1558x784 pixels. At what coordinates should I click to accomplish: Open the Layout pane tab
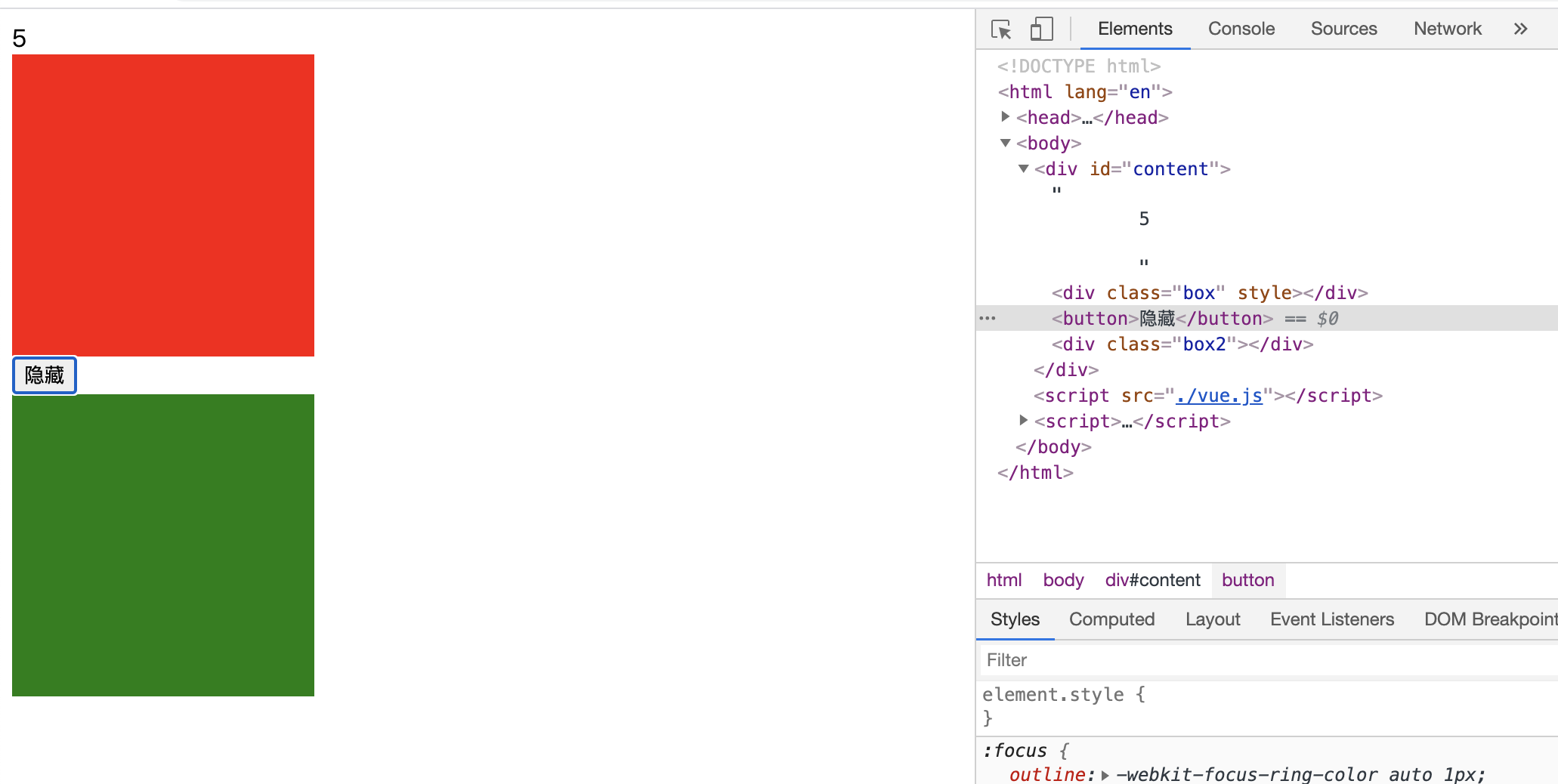click(1213, 619)
